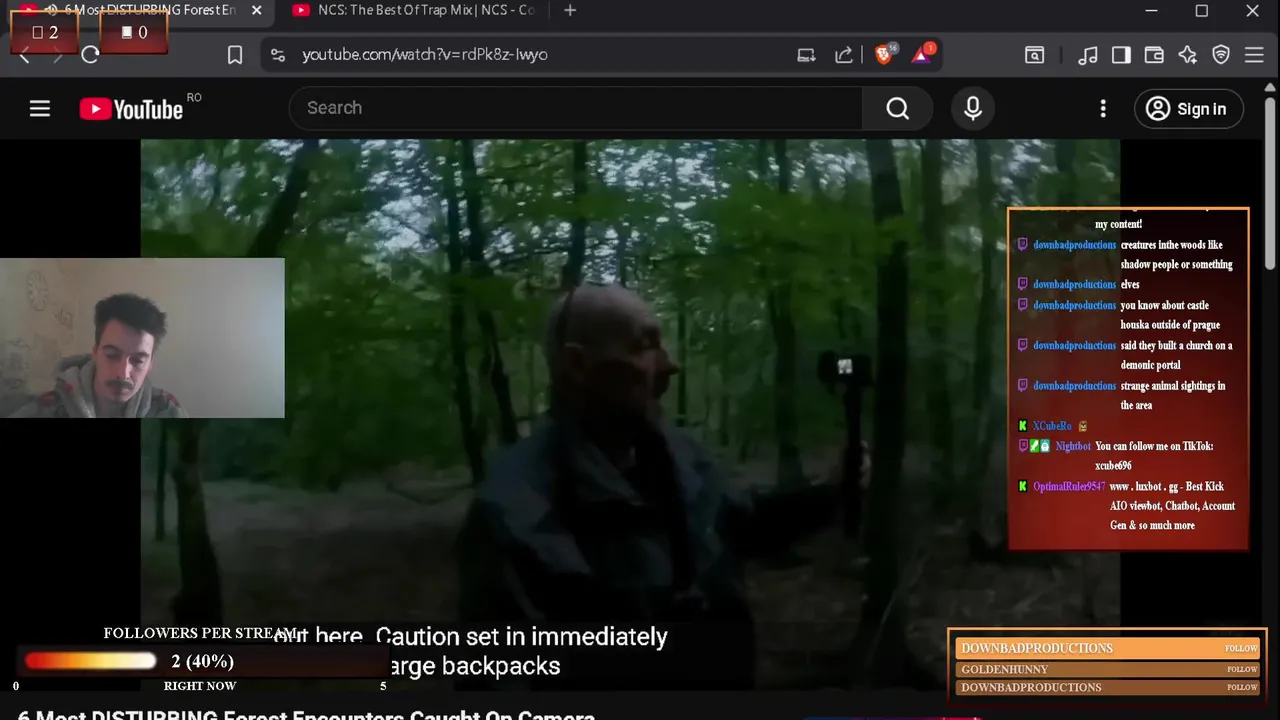The image size is (1280, 720).
Task: Toggle the browser sidebar panel
Action: 1121,55
